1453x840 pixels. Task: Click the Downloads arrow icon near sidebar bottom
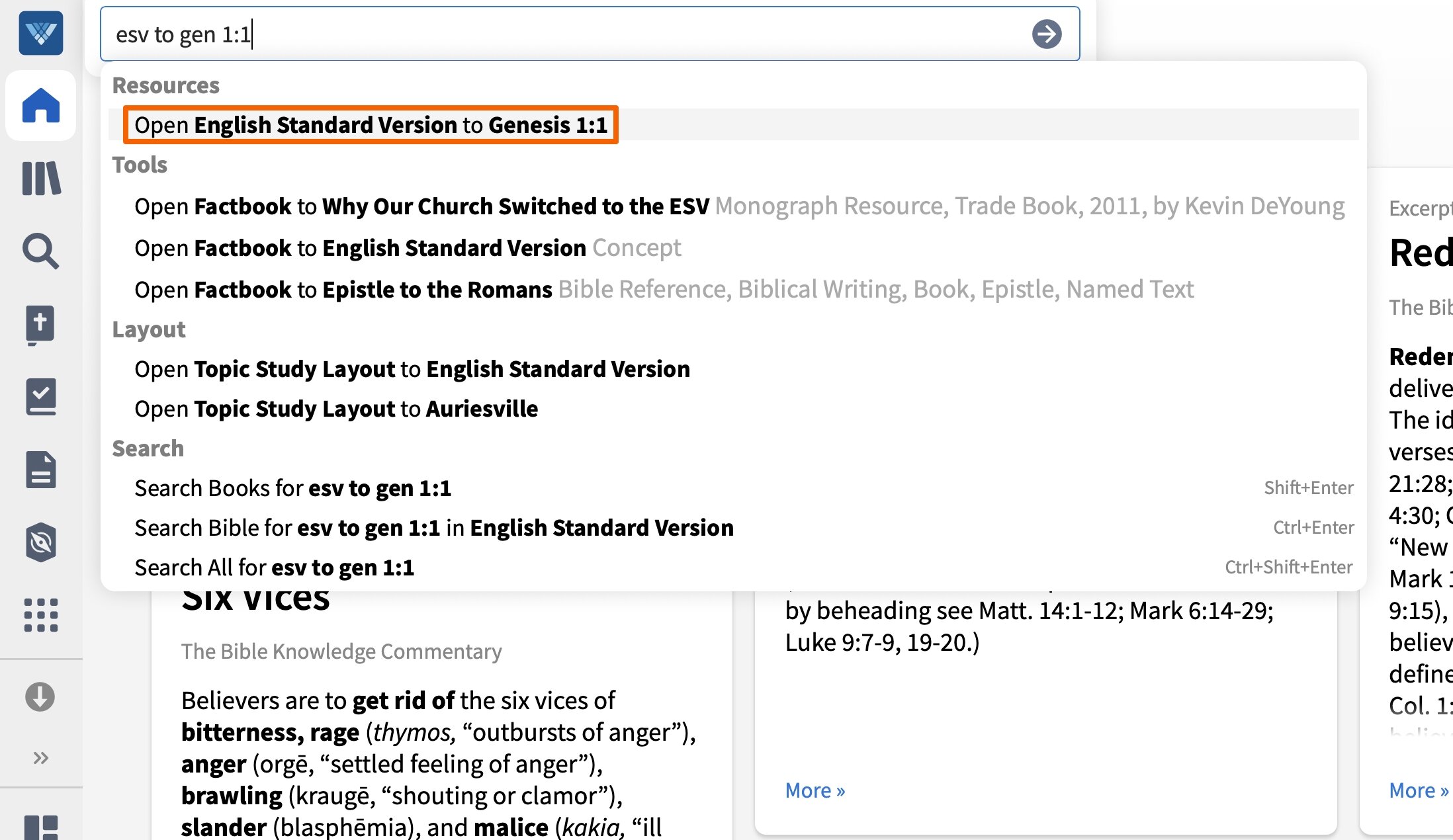pyautogui.click(x=40, y=696)
